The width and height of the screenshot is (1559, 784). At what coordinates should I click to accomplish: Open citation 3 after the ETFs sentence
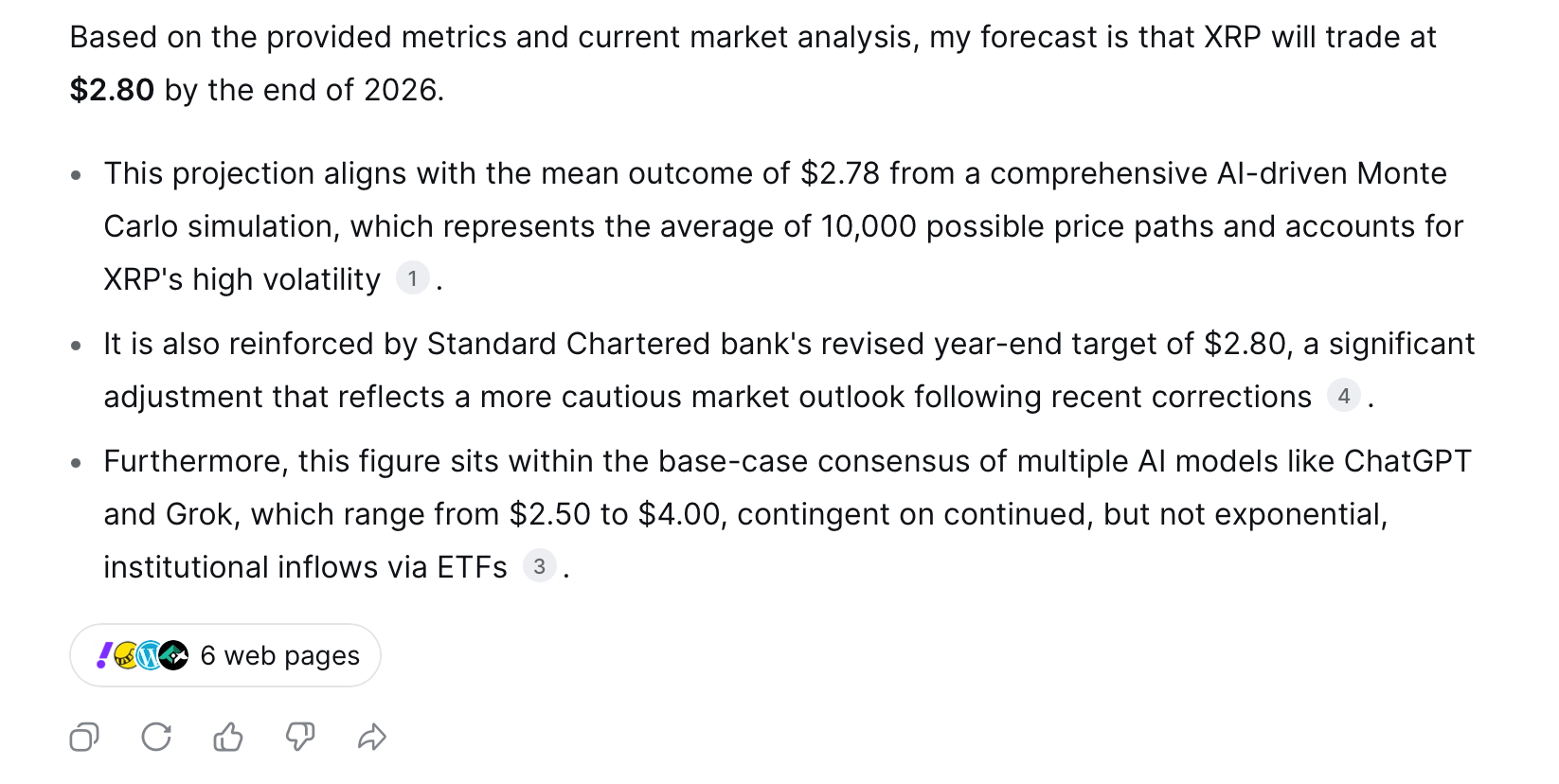click(539, 566)
